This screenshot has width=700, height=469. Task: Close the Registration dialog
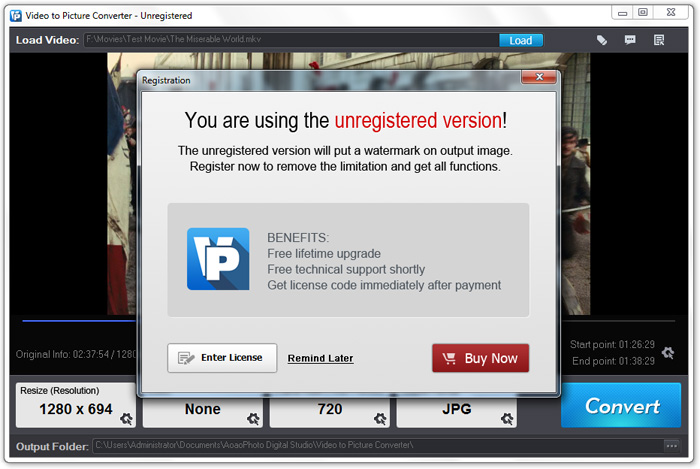539,77
